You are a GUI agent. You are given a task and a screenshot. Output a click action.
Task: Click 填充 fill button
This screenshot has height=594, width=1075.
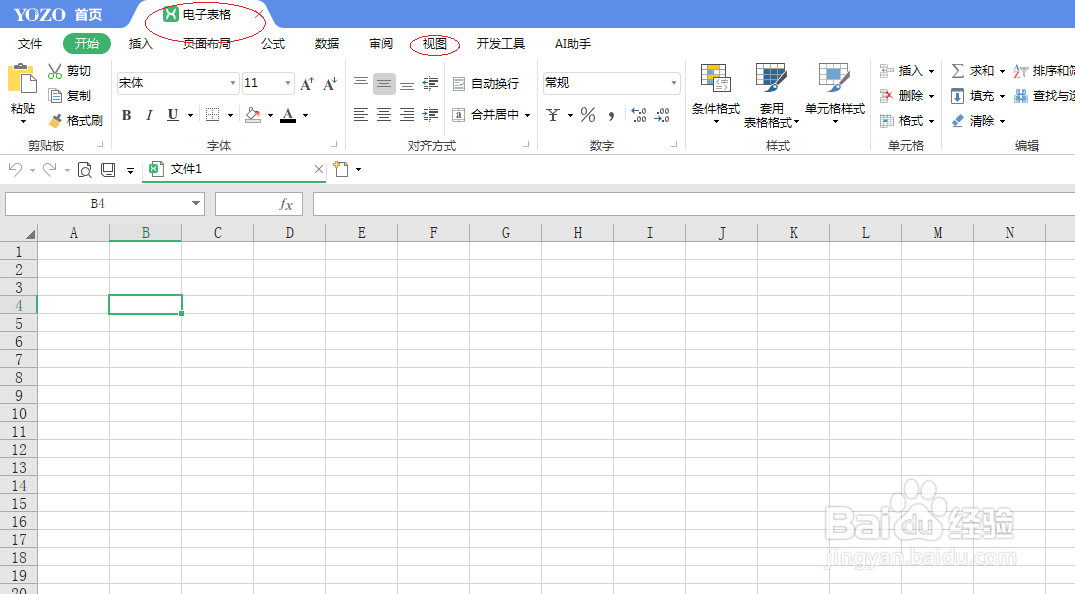(x=978, y=96)
